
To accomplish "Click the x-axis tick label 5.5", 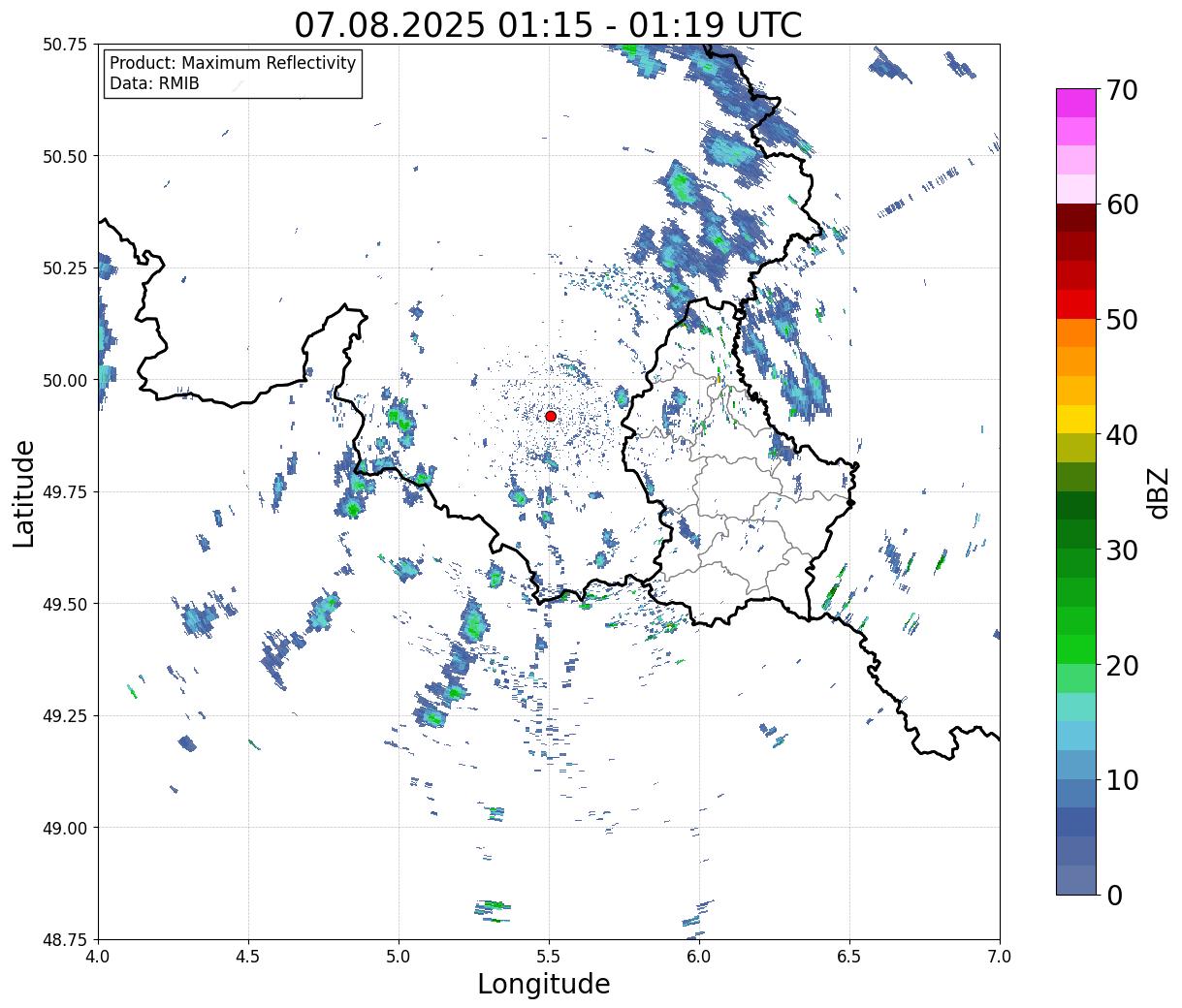I will (549, 957).
